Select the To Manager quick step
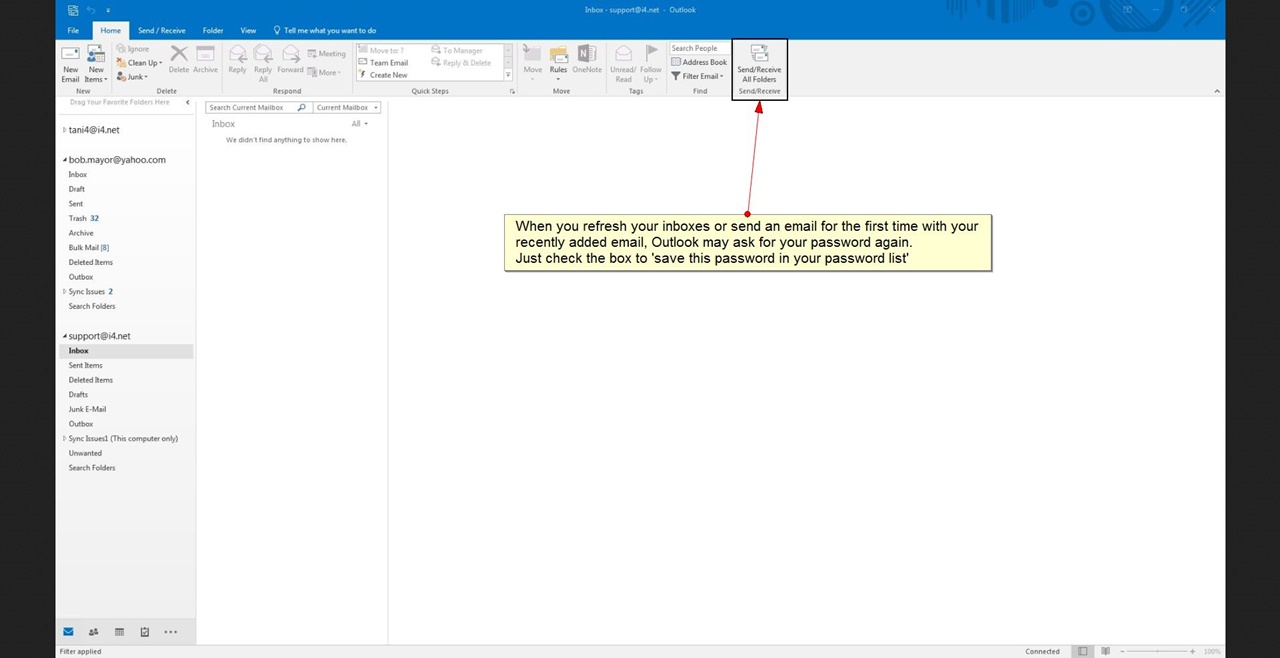The width and height of the screenshot is (1280, 658). click(x=457, y=50)
